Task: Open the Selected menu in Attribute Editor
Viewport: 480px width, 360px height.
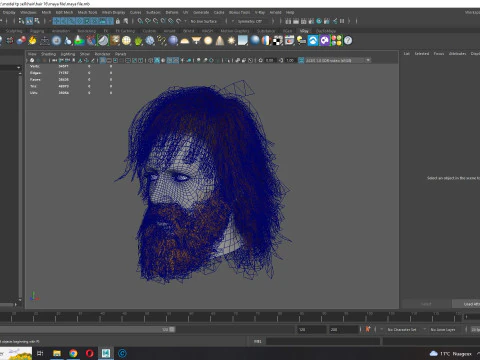Action: pos(422,54)
